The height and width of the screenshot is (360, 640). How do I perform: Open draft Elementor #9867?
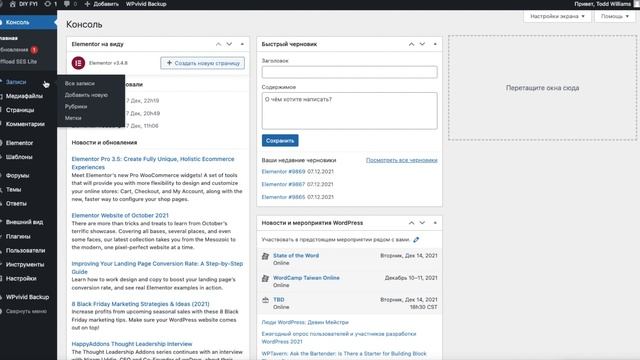[283, 184]
